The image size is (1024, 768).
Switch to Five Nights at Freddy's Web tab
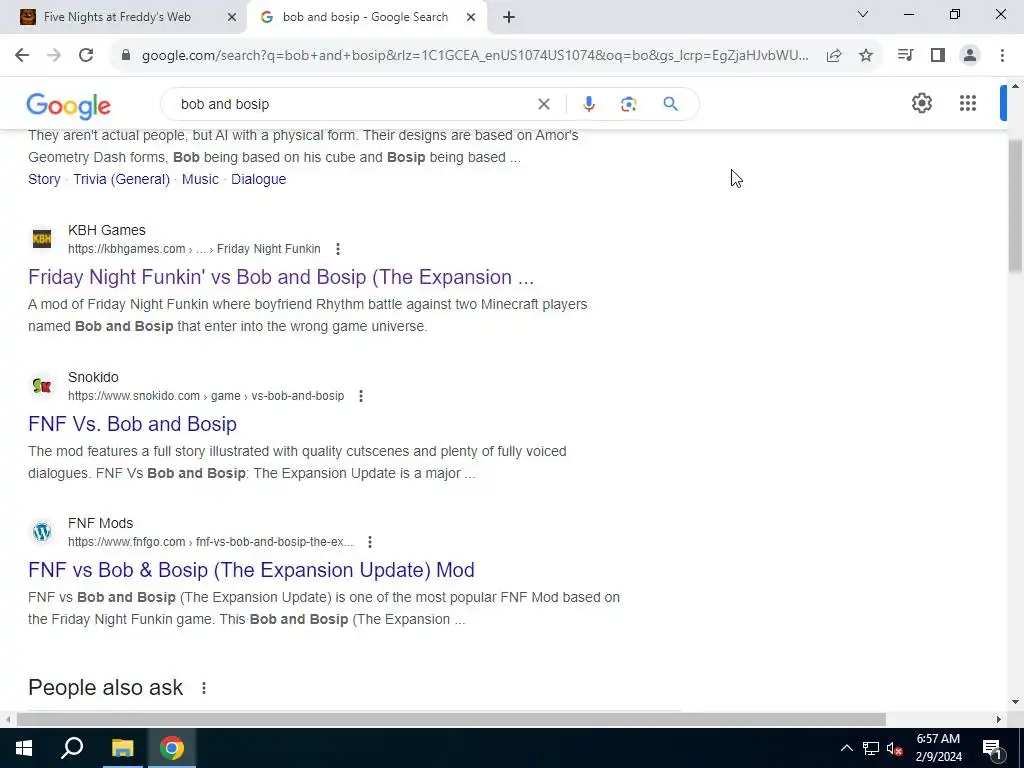pyautogui.click(x=118, y=17)
